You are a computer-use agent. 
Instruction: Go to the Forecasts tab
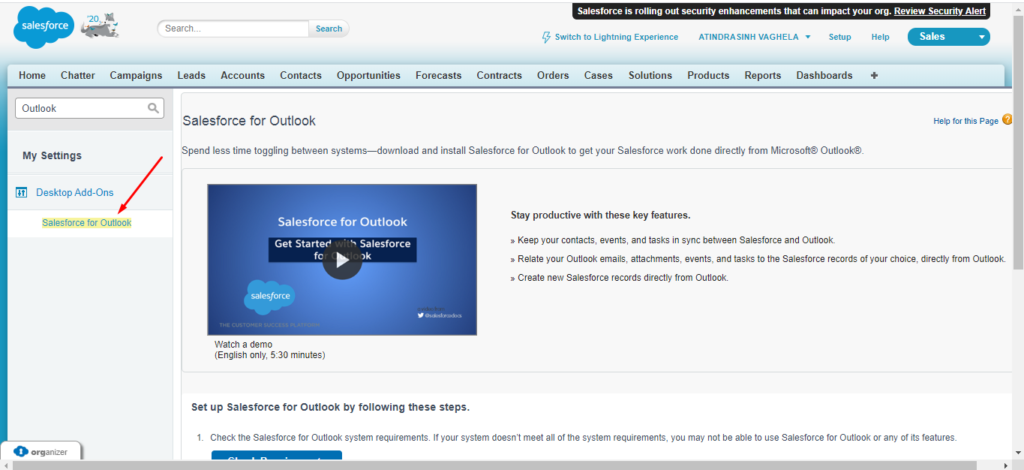(x=439, y=76)
